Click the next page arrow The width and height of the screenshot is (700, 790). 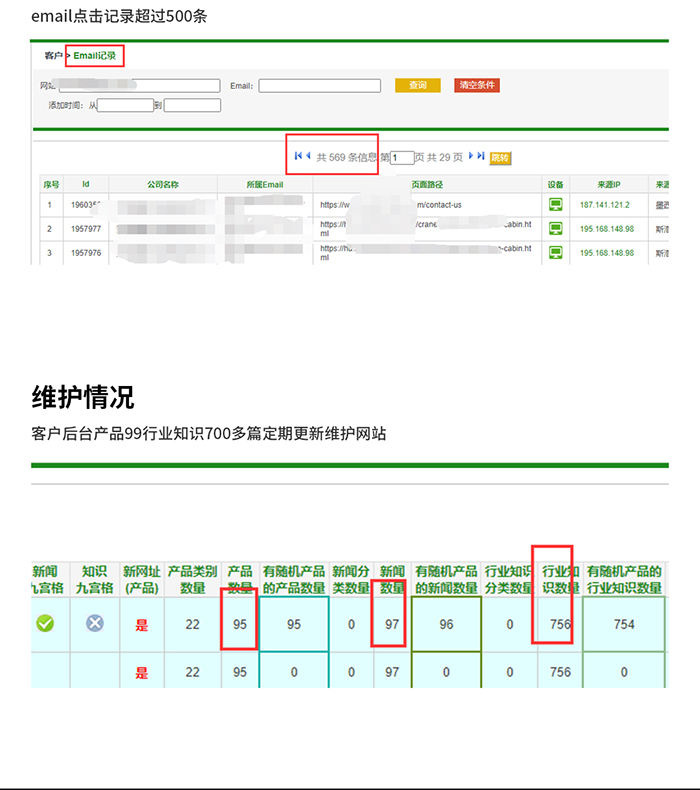471,157
